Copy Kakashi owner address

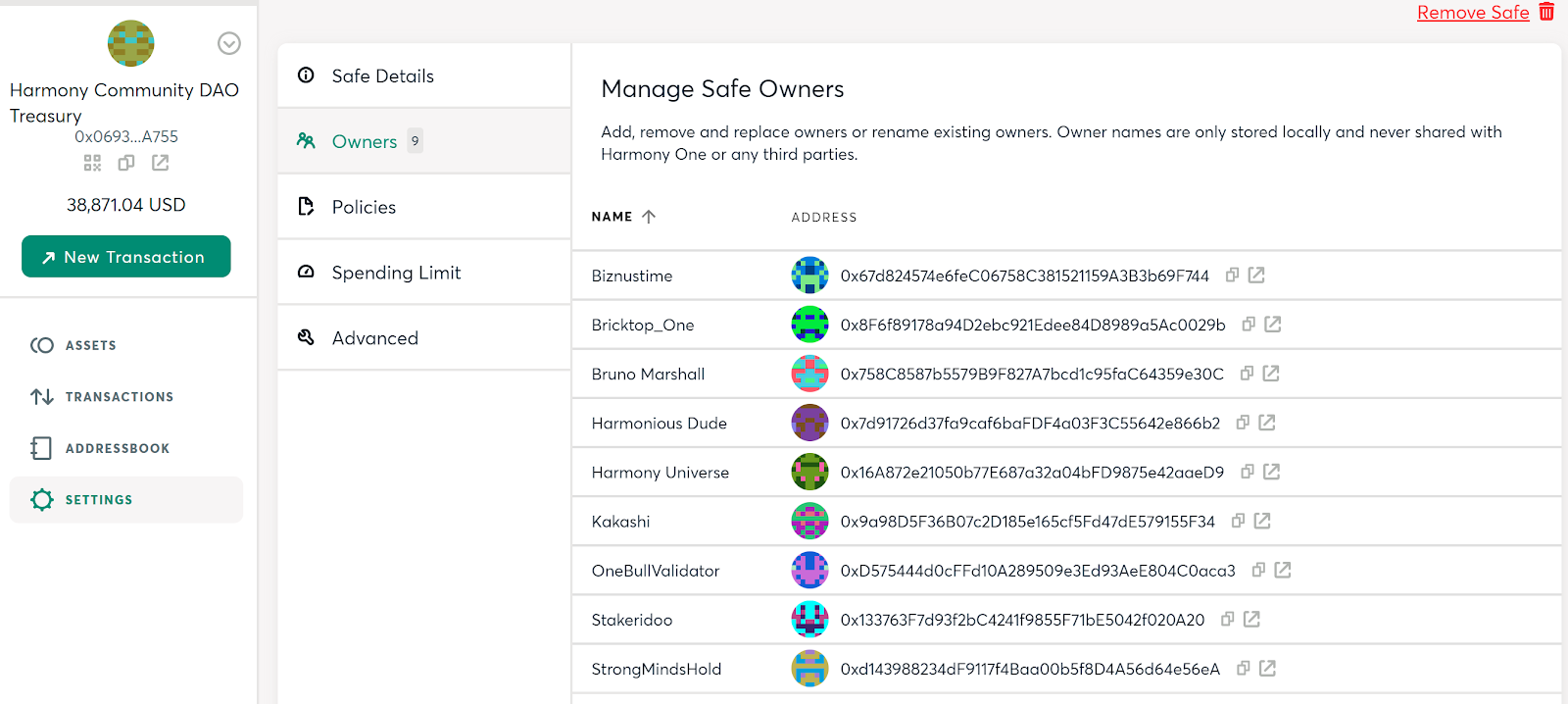pyautogui.click(x=1239, y=521)
